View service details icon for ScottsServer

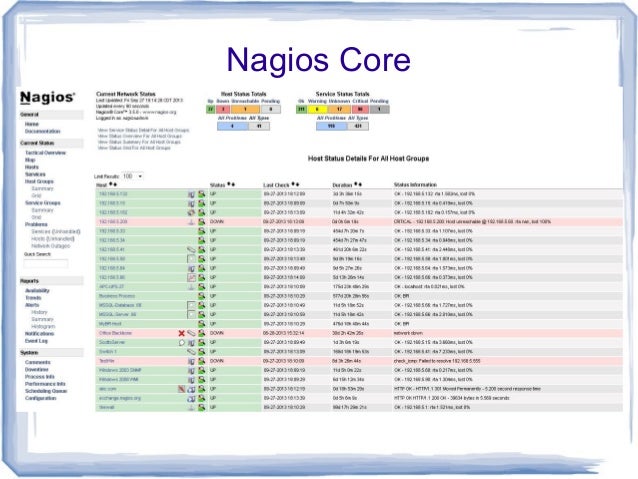tap(201, 342)
